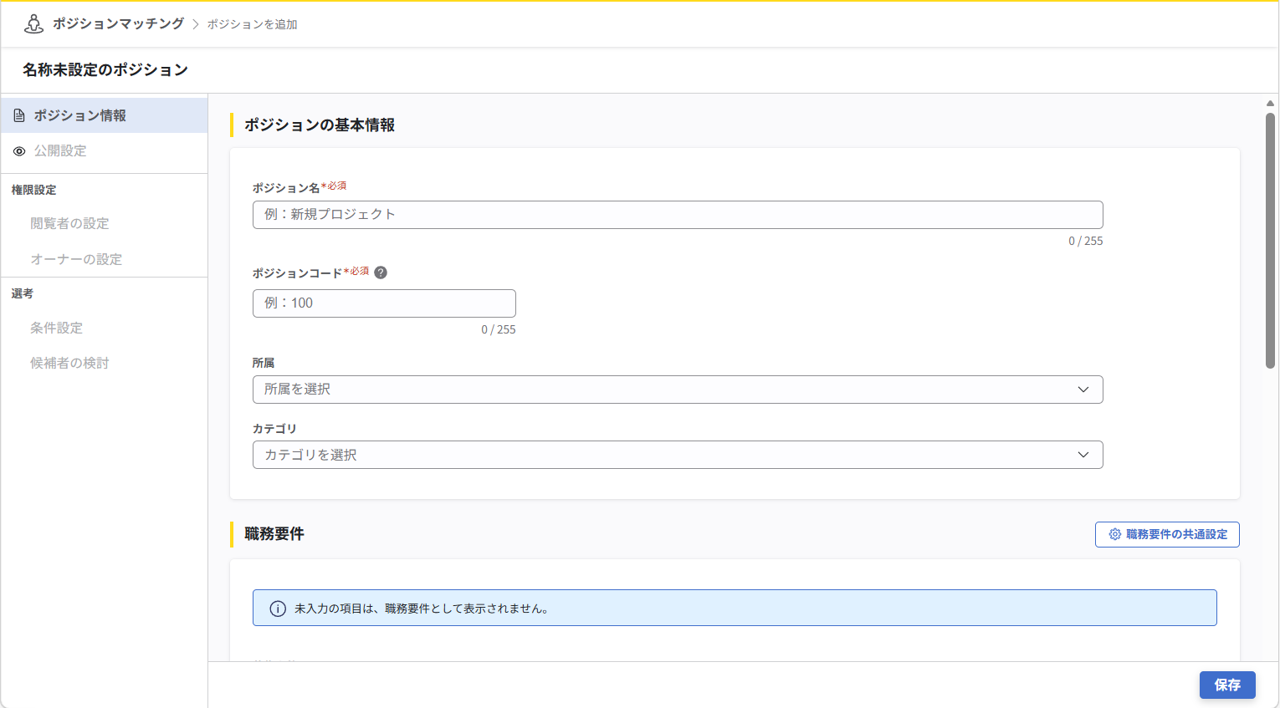1280x708 pixels.
Task: Click the ポジションを追加 breadcrumb text
Action: coord(252,24)
